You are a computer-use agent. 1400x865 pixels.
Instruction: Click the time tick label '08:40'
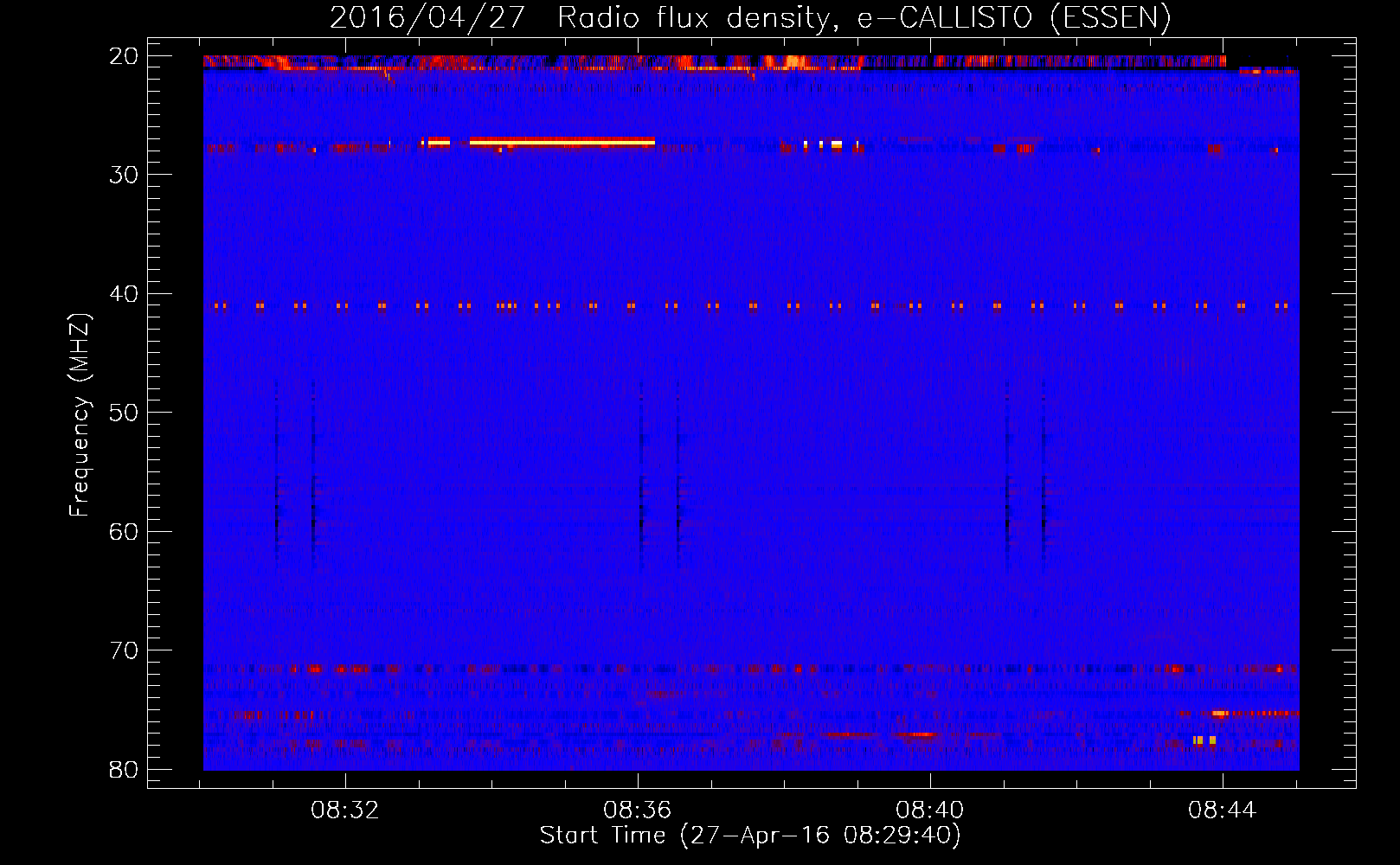point(930,811)
